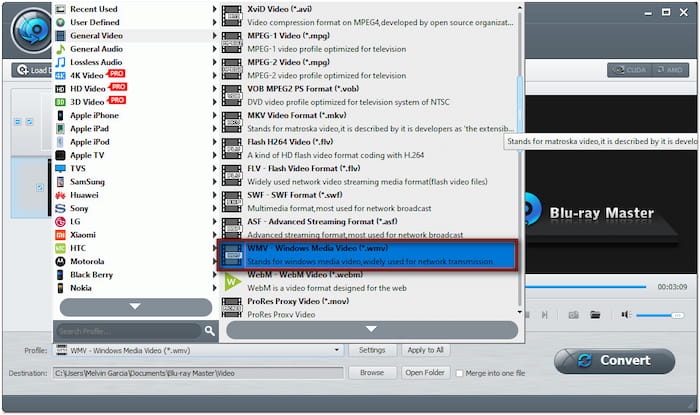Toggle the AMD acceleration button
The width and height of the screenshot is (700, 415).
coord(669,70)
